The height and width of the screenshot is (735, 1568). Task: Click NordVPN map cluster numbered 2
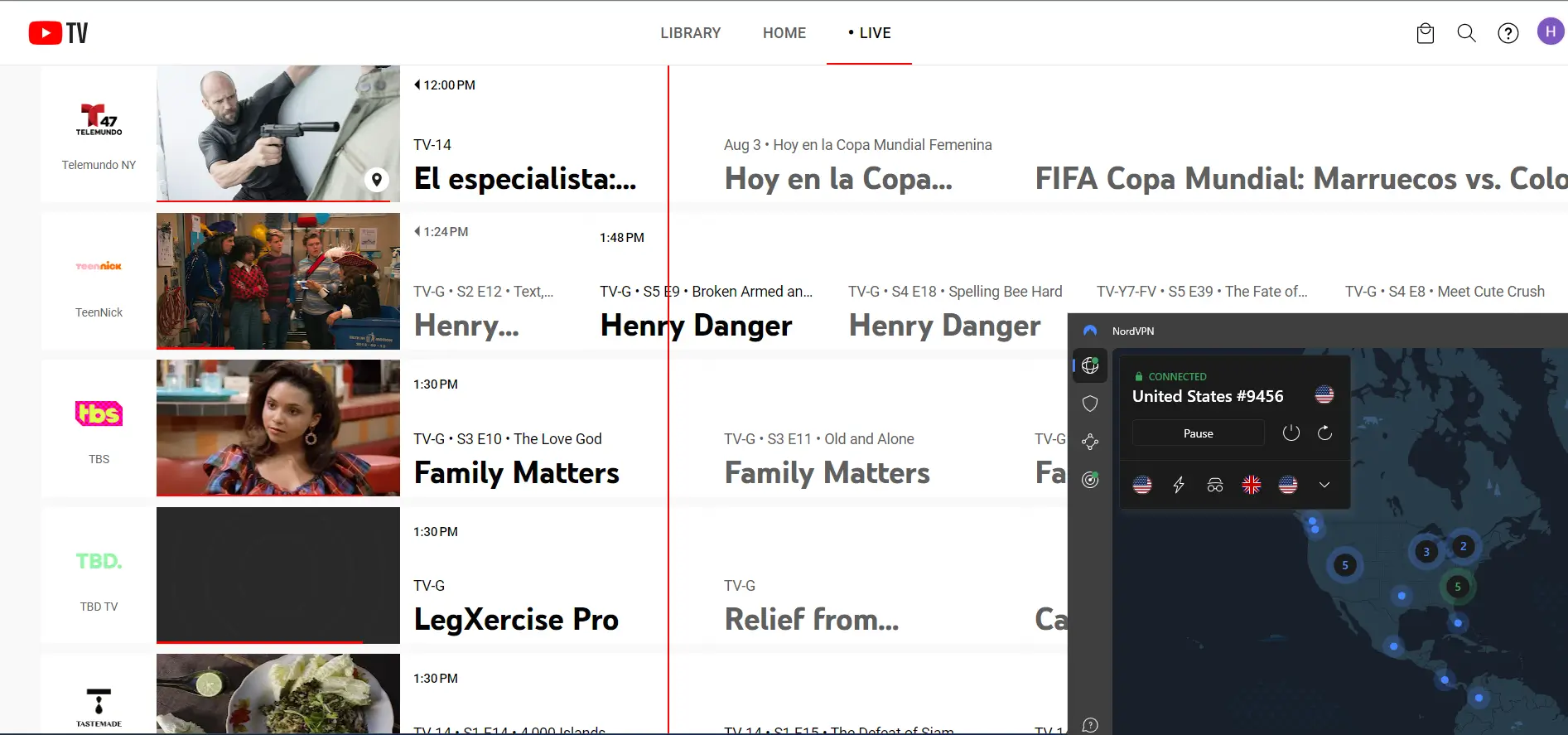click(1463, 546)
